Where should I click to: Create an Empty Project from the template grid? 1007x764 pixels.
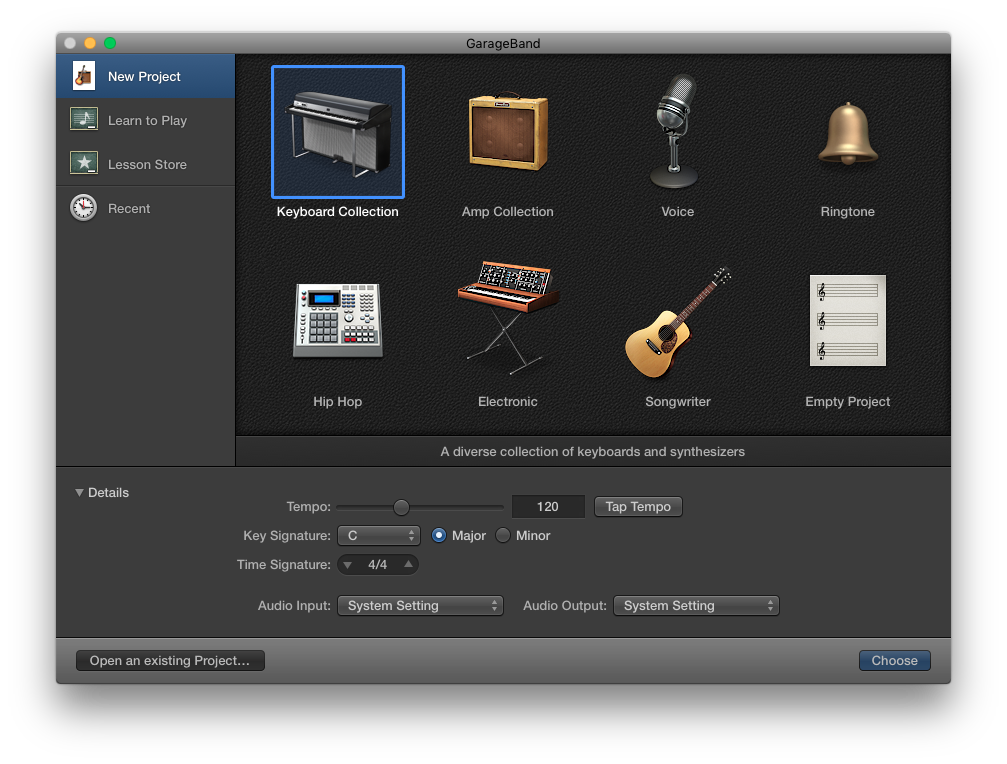tap(847, 320)
